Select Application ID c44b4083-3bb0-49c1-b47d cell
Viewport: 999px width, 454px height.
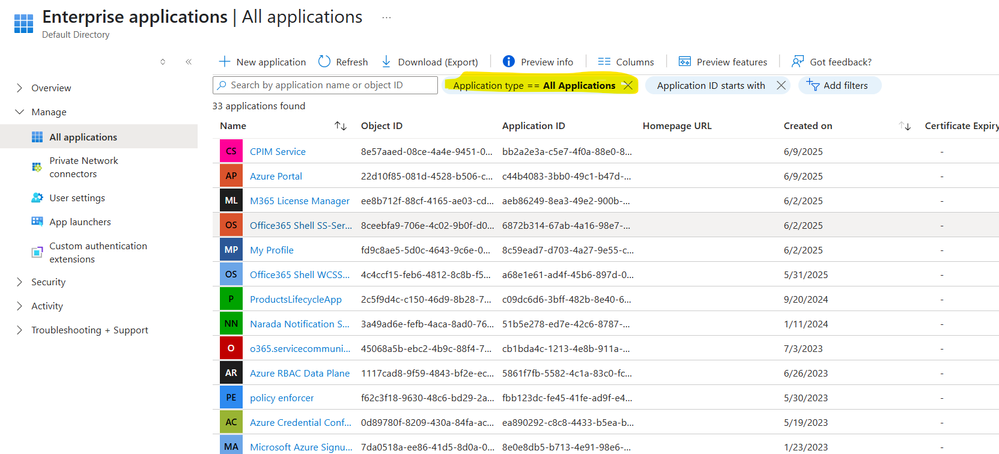coord(568,176)
